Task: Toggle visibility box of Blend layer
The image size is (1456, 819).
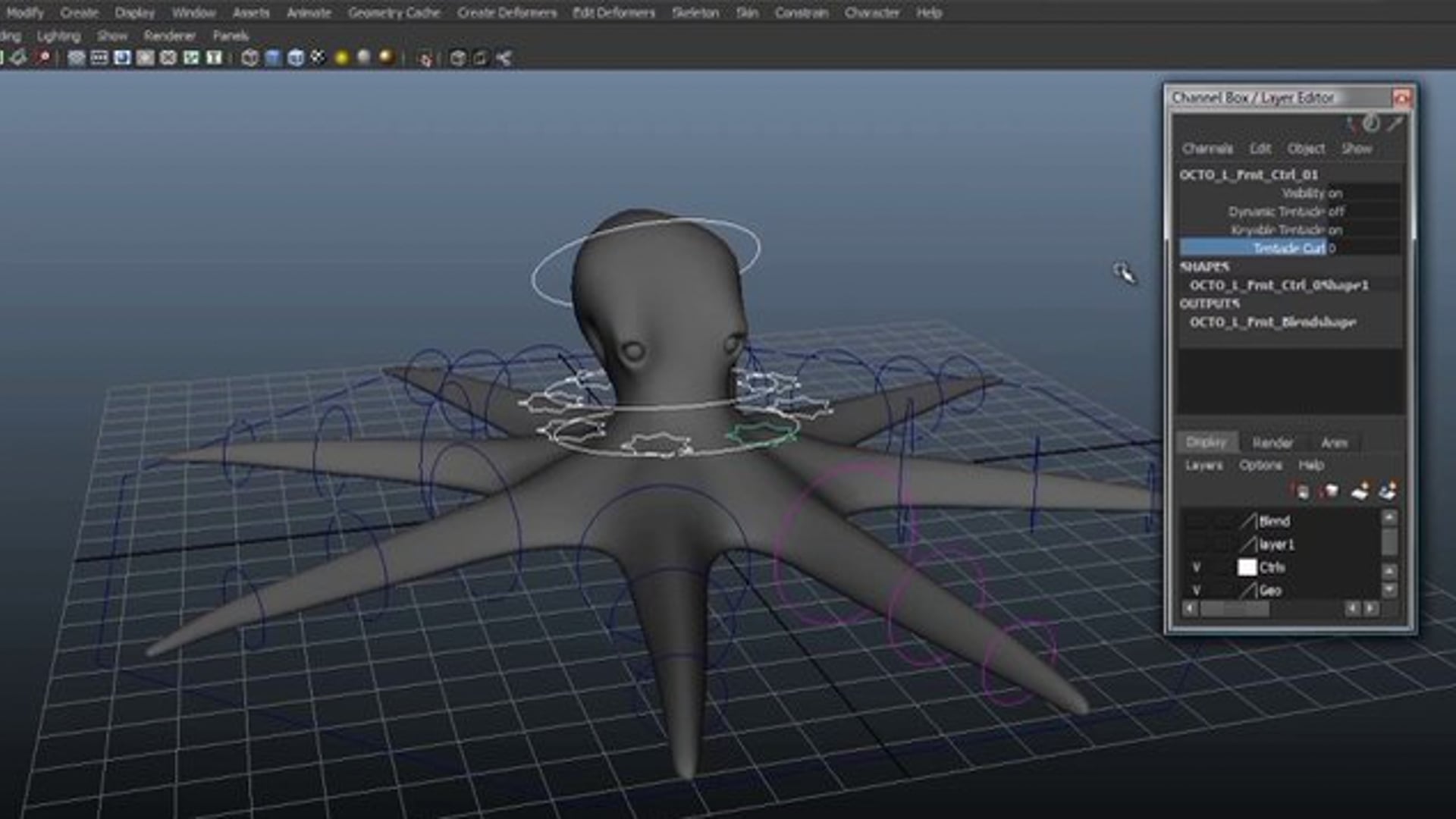Action: [1197, 521]
